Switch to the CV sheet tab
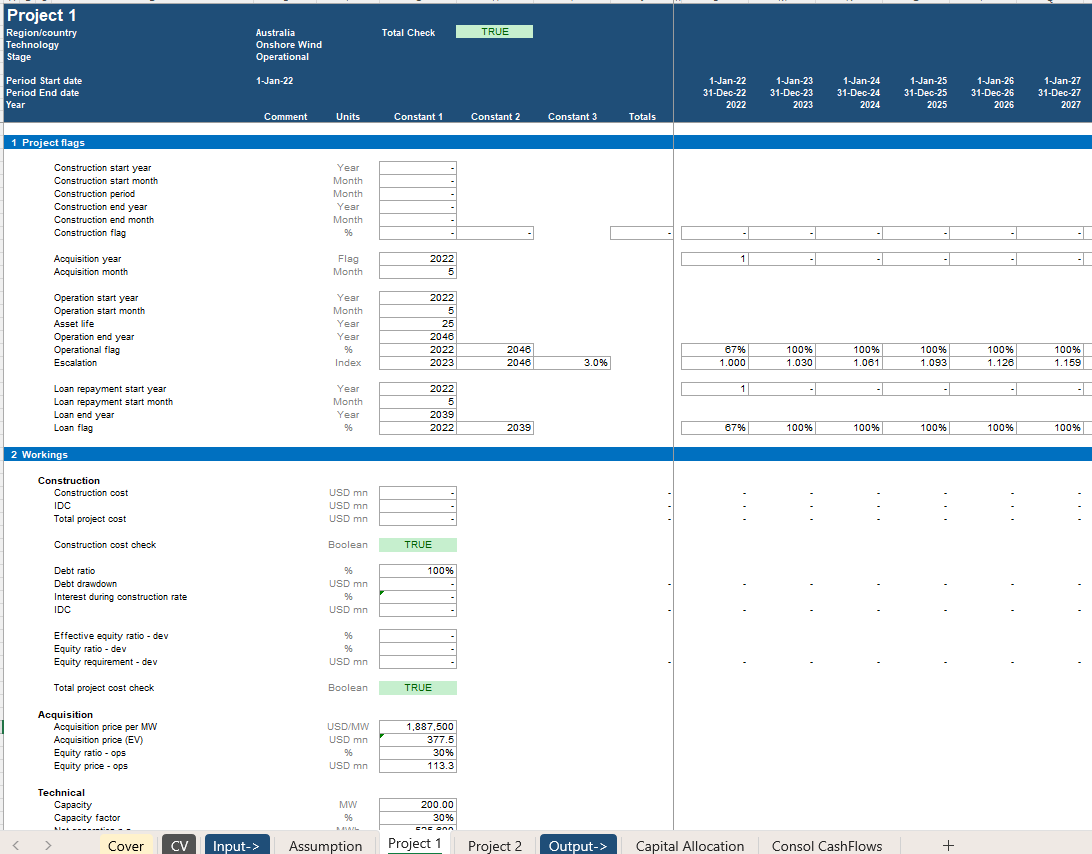This screenshot has width=1092, height=854. click(x=179, y=846)
